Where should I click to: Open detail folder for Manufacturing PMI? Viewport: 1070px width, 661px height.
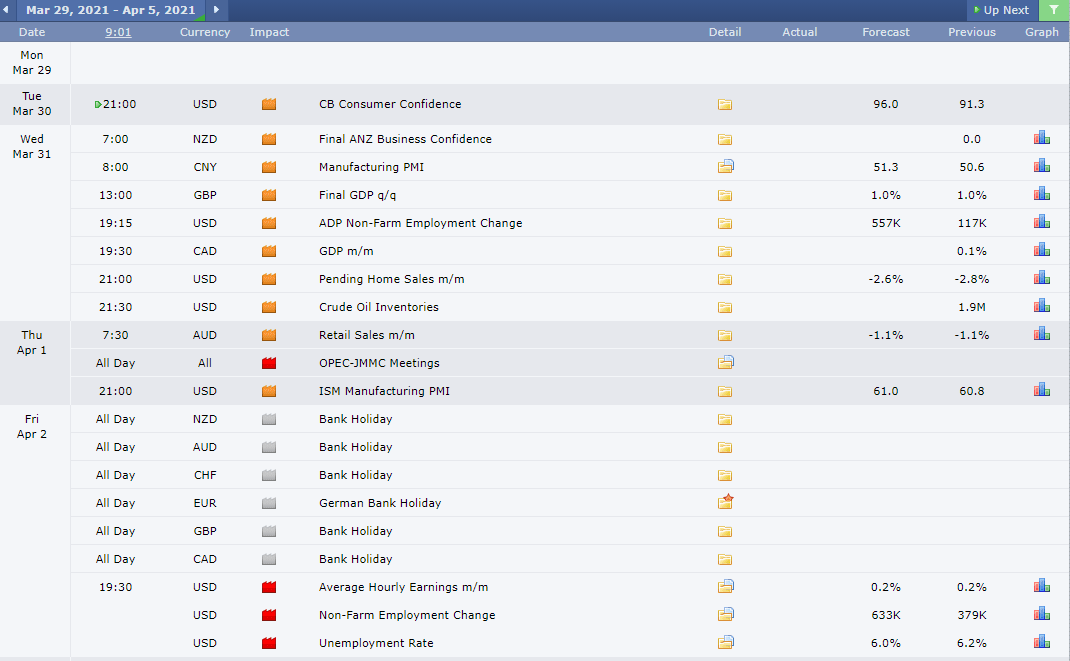(725, 166)
